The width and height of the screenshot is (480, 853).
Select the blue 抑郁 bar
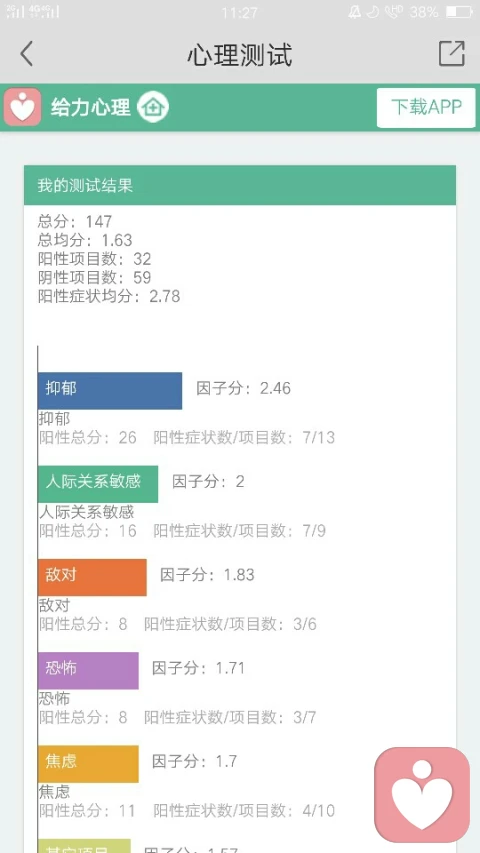pos(110,391)
